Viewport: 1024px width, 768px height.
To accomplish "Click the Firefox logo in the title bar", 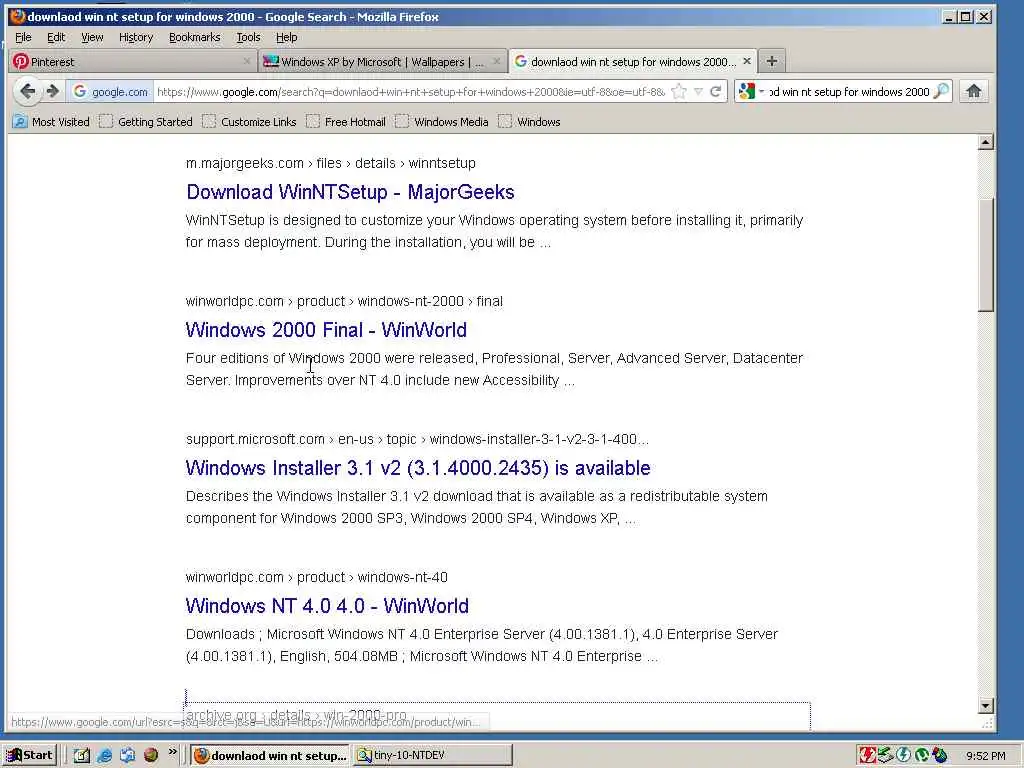I will [x=18, y=16].
